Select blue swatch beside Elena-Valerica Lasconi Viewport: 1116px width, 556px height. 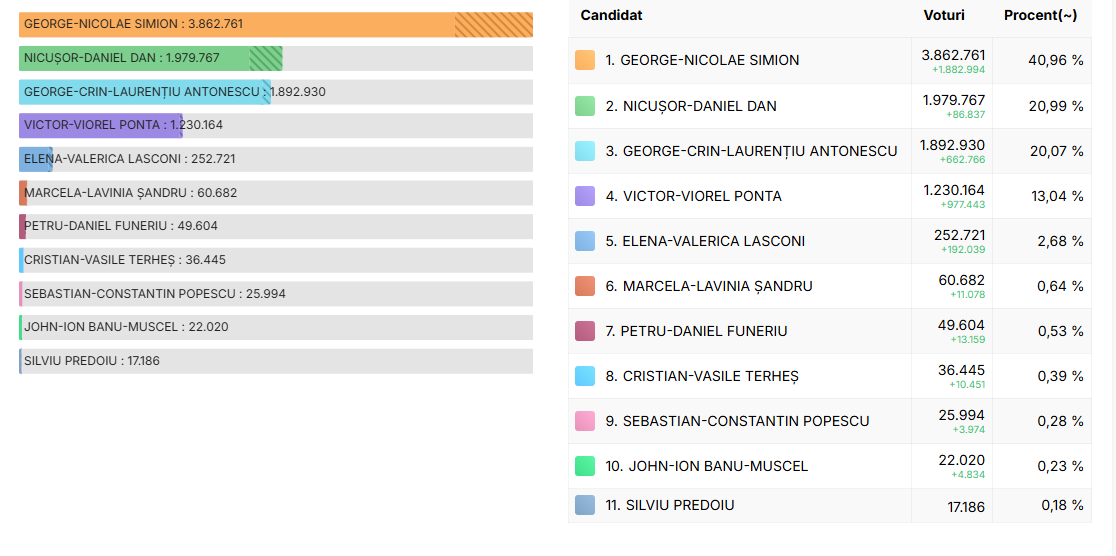pyautogui.click(x=584, y=241)
